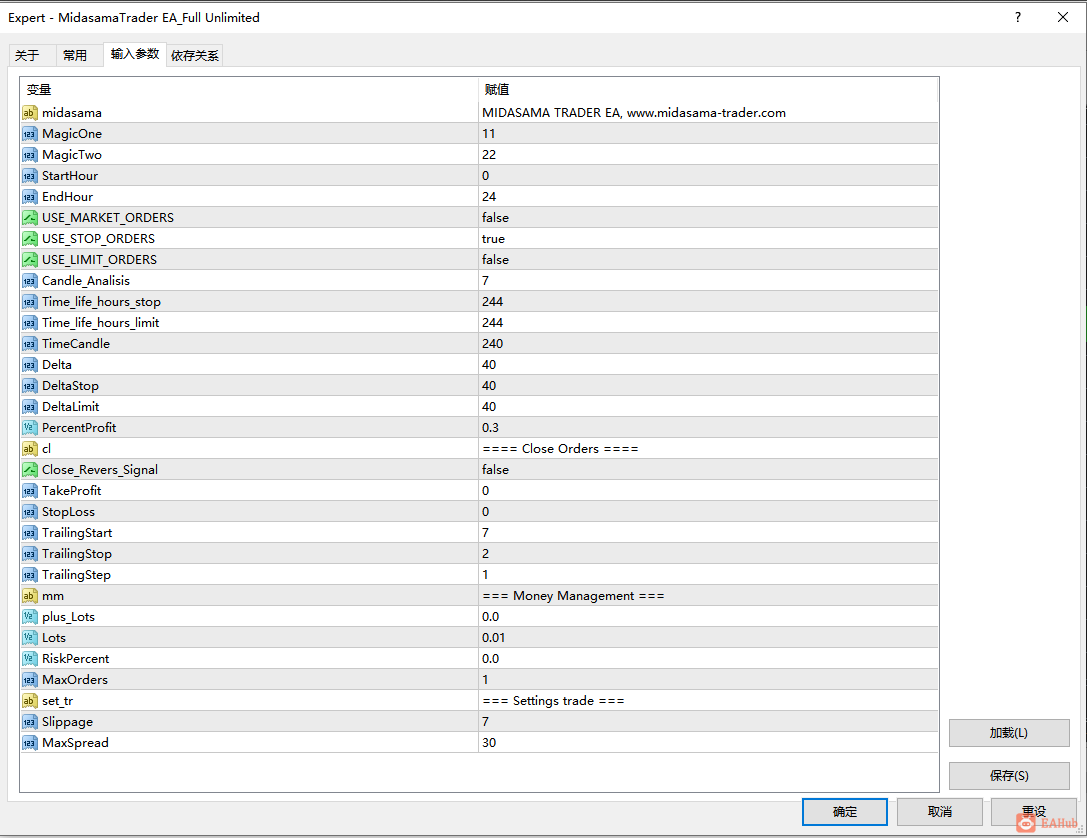Edit the MagicOne value 11
Viewport: 1087px width, 838px height.
pos(489,134)
